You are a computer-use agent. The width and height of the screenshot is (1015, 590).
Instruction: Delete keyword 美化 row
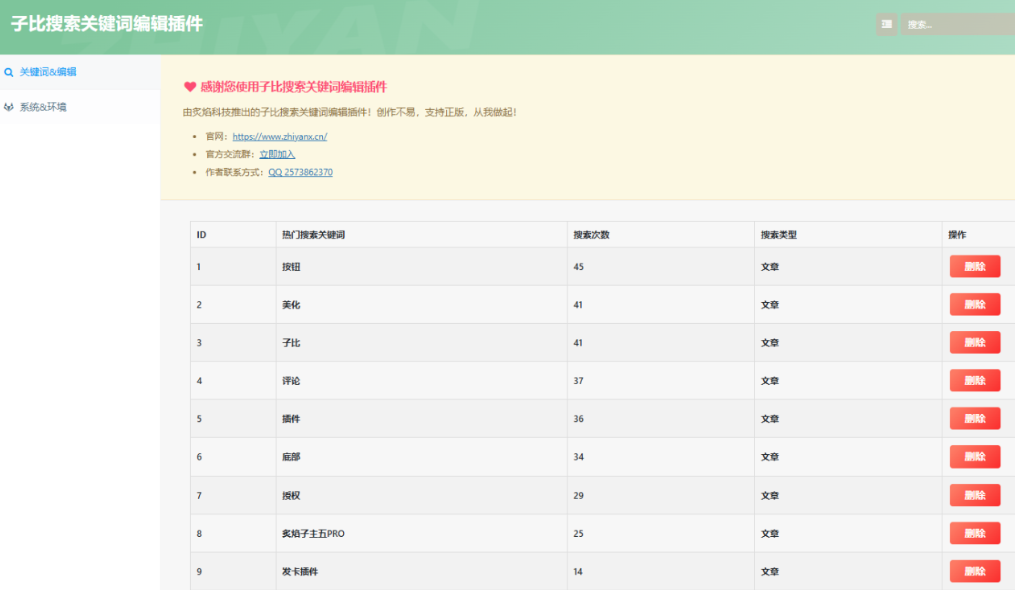(x=975, y=304)
